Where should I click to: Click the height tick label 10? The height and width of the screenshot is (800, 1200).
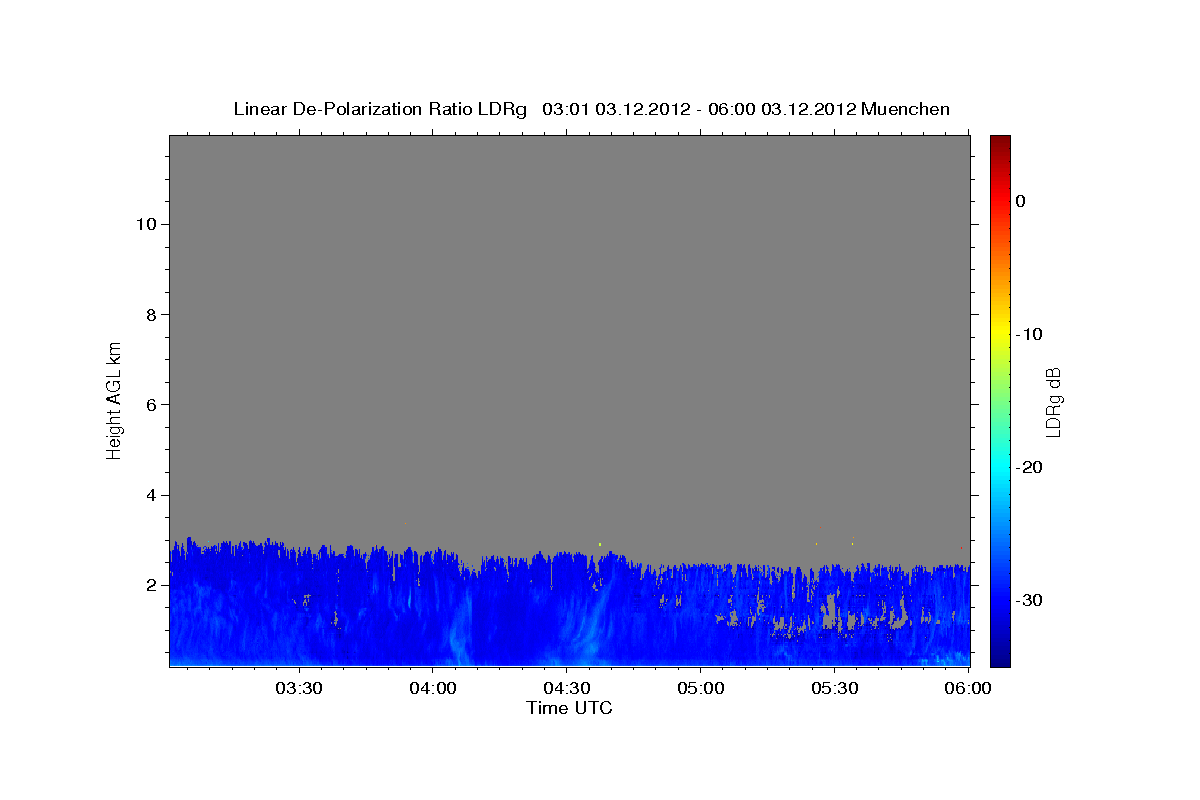[x=145, y=224]
